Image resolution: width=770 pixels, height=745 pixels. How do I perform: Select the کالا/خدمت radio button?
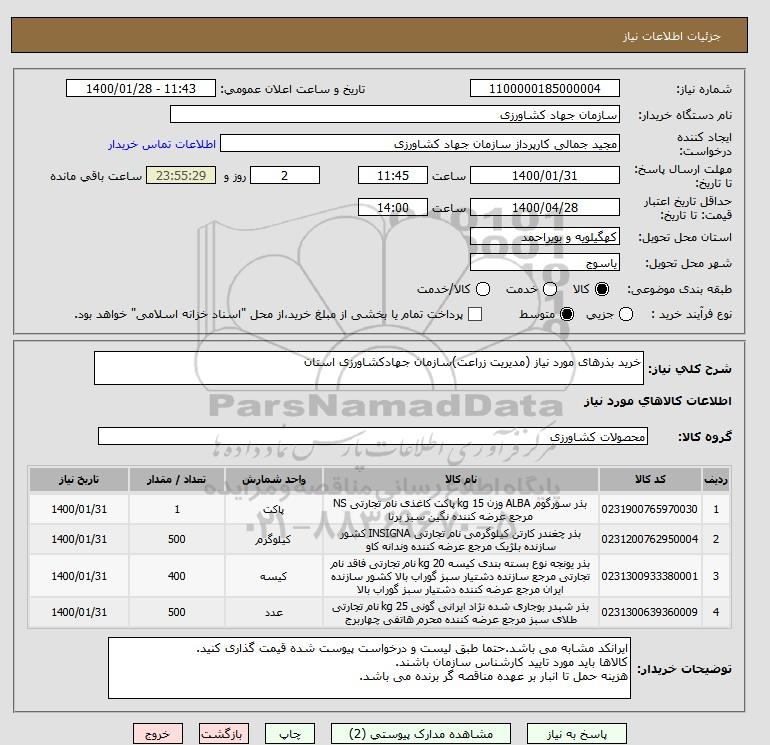[483, 289]
